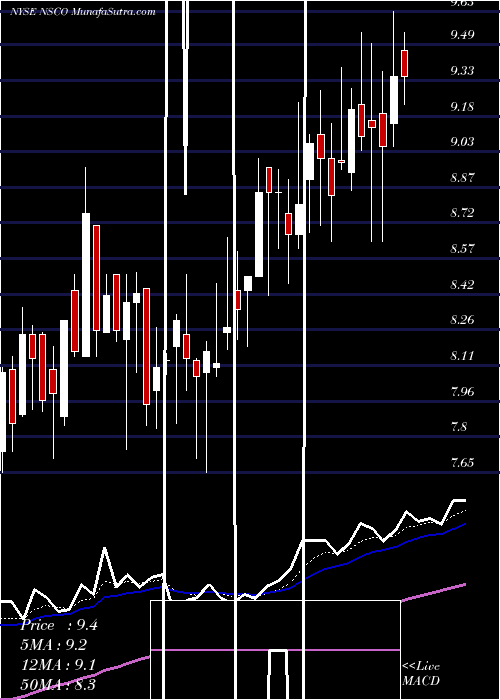Click the 50MA : 8.3 readout
The width and height of the screenshot is (500, 700).
click(58, 685)
